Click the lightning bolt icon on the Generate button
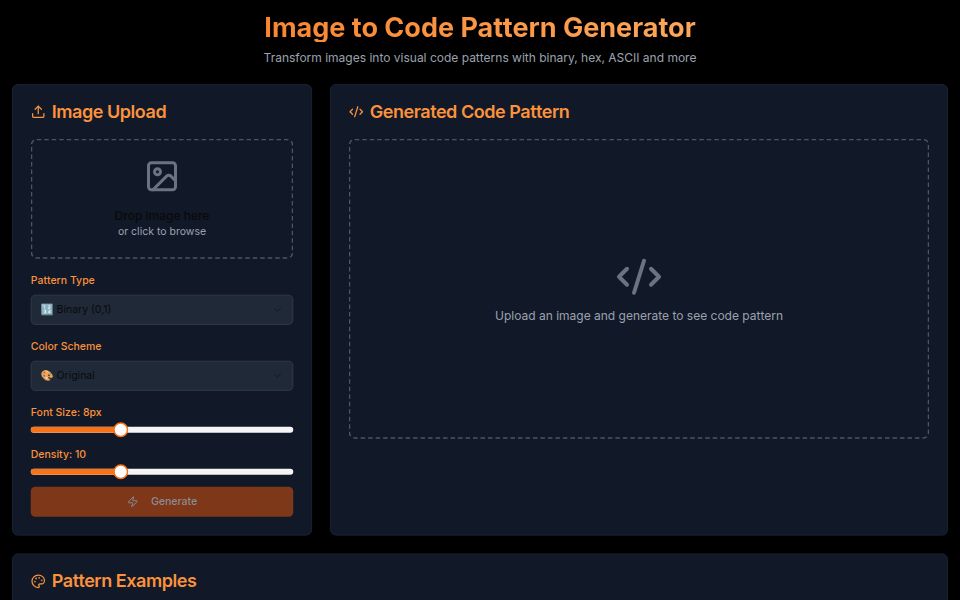 coord(133,501)
